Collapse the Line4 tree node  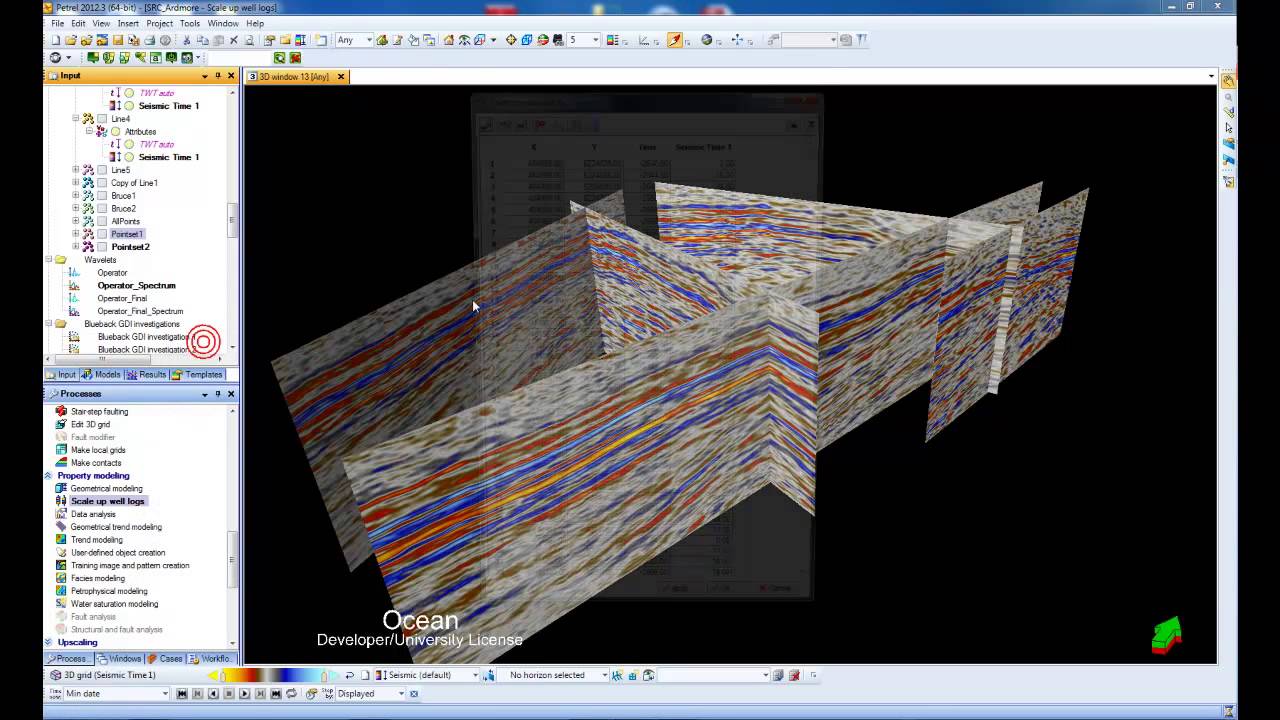pos(76,119)
